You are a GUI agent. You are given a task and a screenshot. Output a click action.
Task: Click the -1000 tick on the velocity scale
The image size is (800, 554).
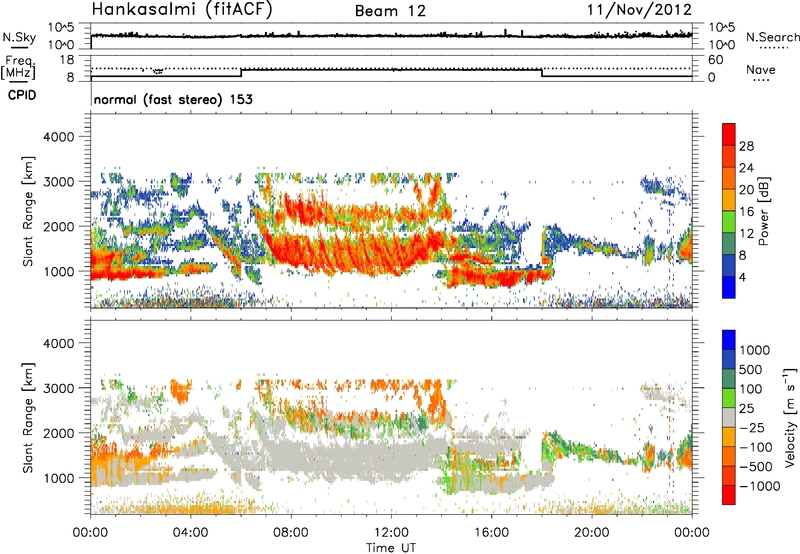click(x=760, y=486)
